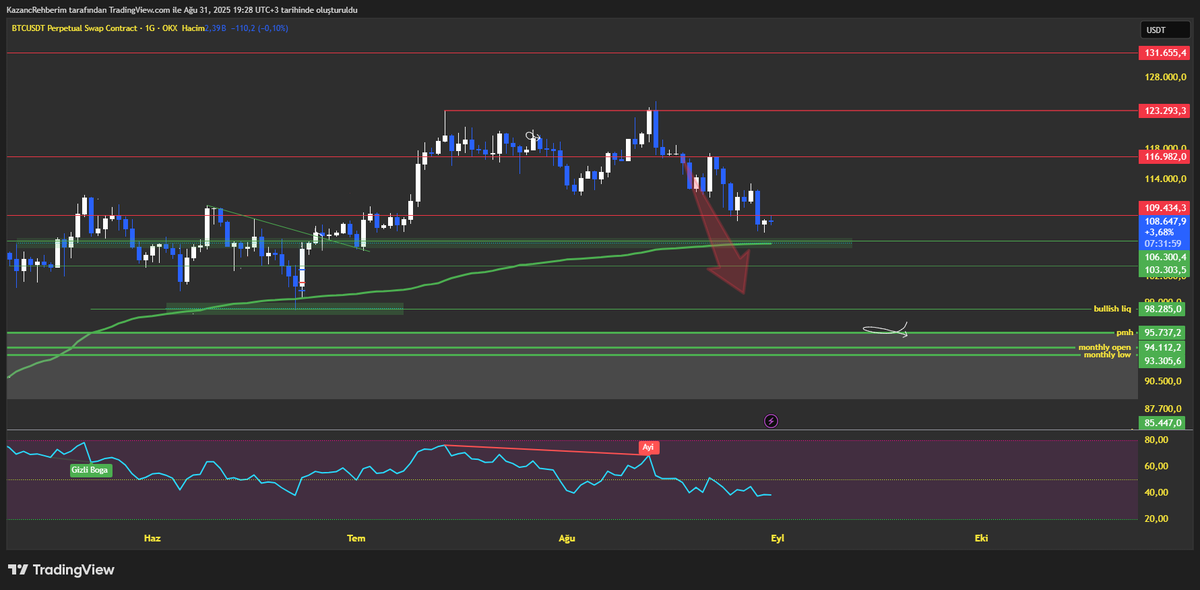Viewport: 1200px width, 590px height.
Task: Select the 'pmh' line label
Action: pos(1124,332)
